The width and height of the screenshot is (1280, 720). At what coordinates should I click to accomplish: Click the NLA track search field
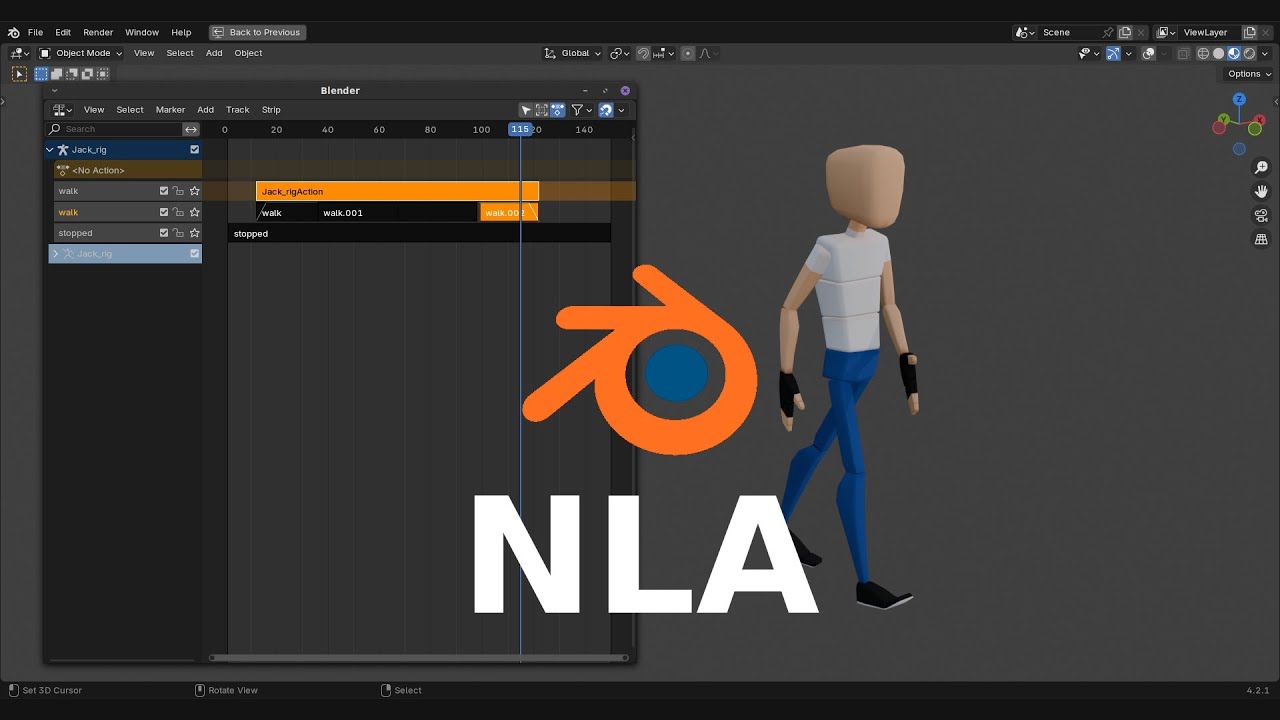point(116,129)
